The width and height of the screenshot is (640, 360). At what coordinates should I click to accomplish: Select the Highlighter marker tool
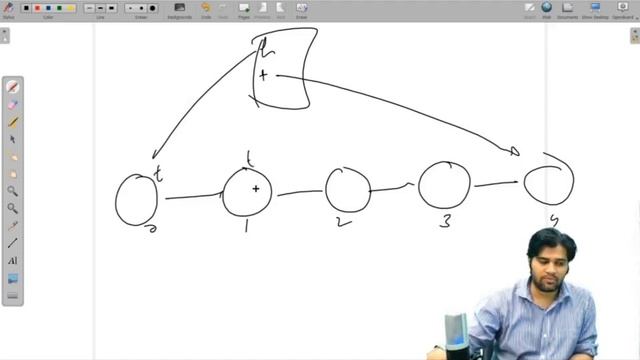coord(13,122)
